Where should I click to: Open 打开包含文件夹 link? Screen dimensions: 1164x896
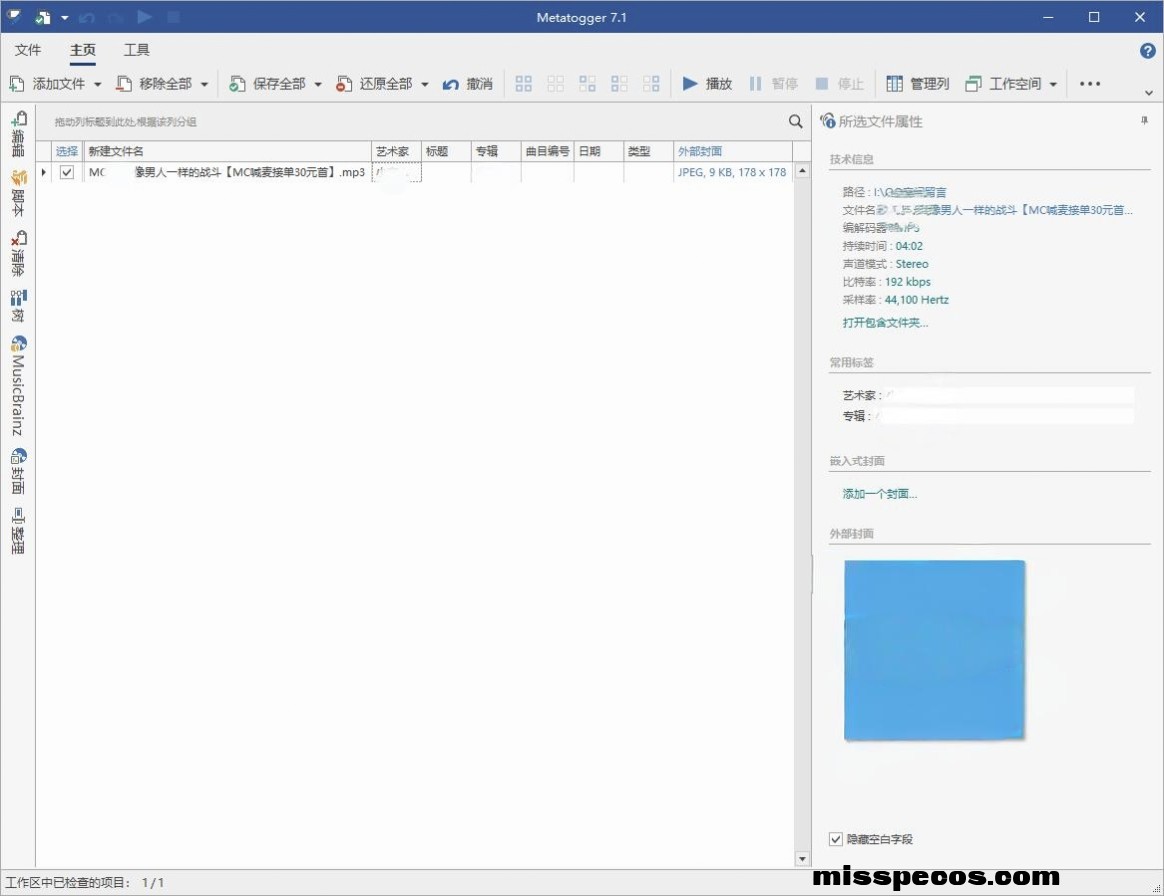885,322
